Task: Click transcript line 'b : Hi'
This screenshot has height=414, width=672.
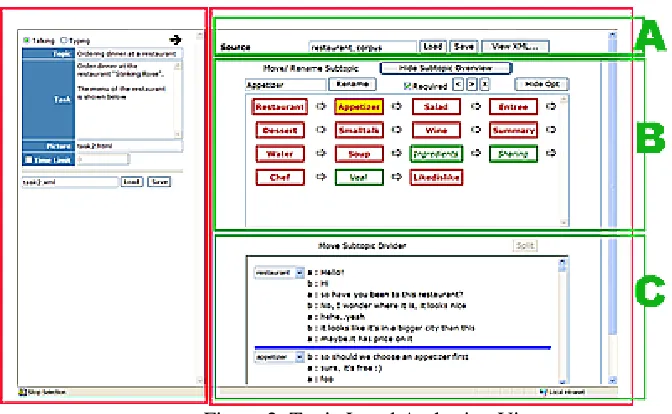Action: point(318,284)
